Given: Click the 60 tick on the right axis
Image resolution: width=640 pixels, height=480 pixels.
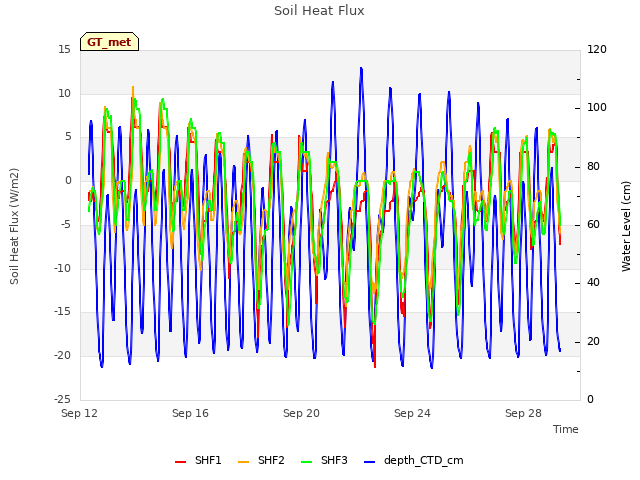Looking at the screenshot, I should pyautogui.click(x=593, y=224).
